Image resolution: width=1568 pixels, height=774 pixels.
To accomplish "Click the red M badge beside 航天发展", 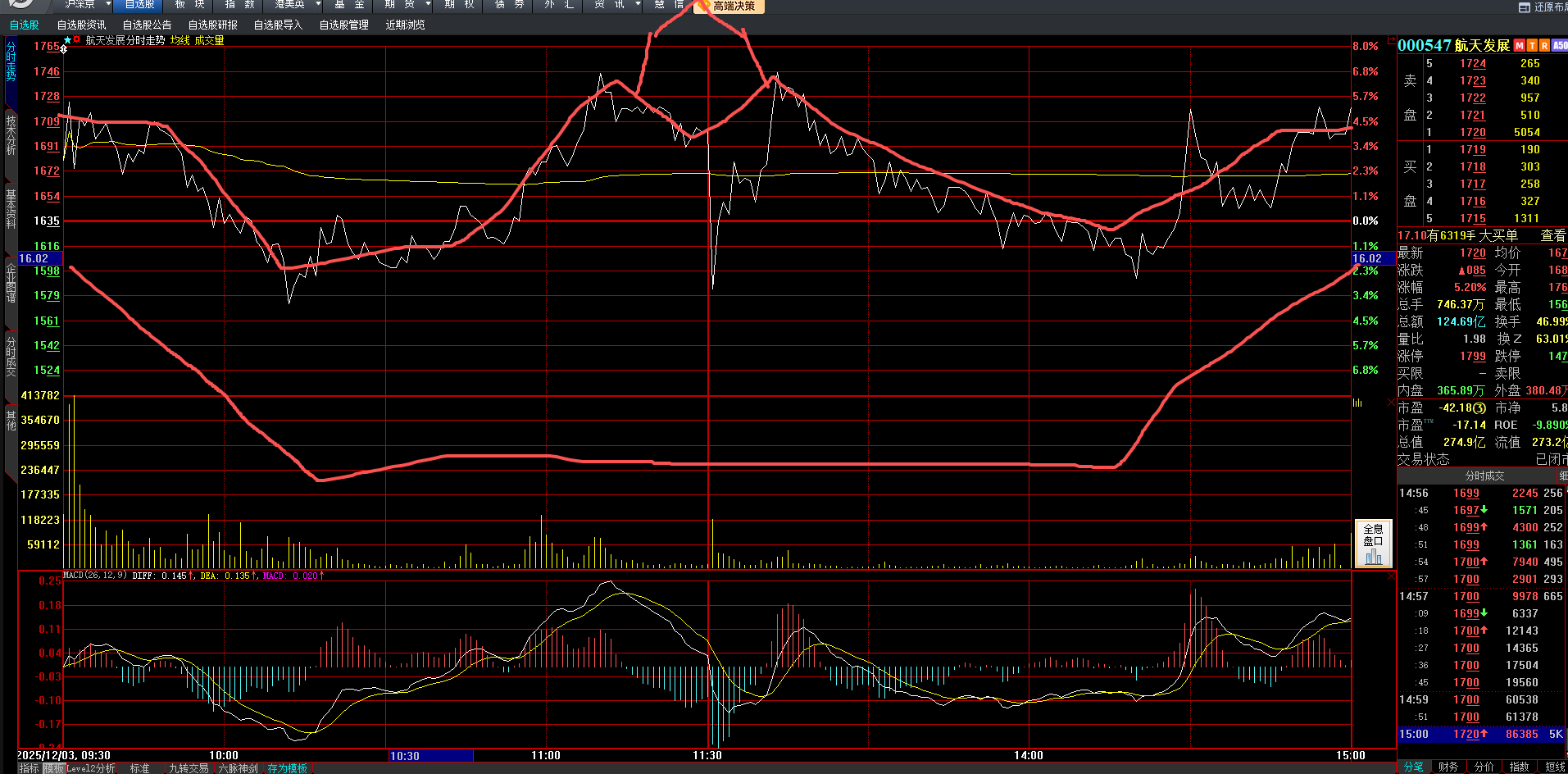I will click(x=1520, y=46).
